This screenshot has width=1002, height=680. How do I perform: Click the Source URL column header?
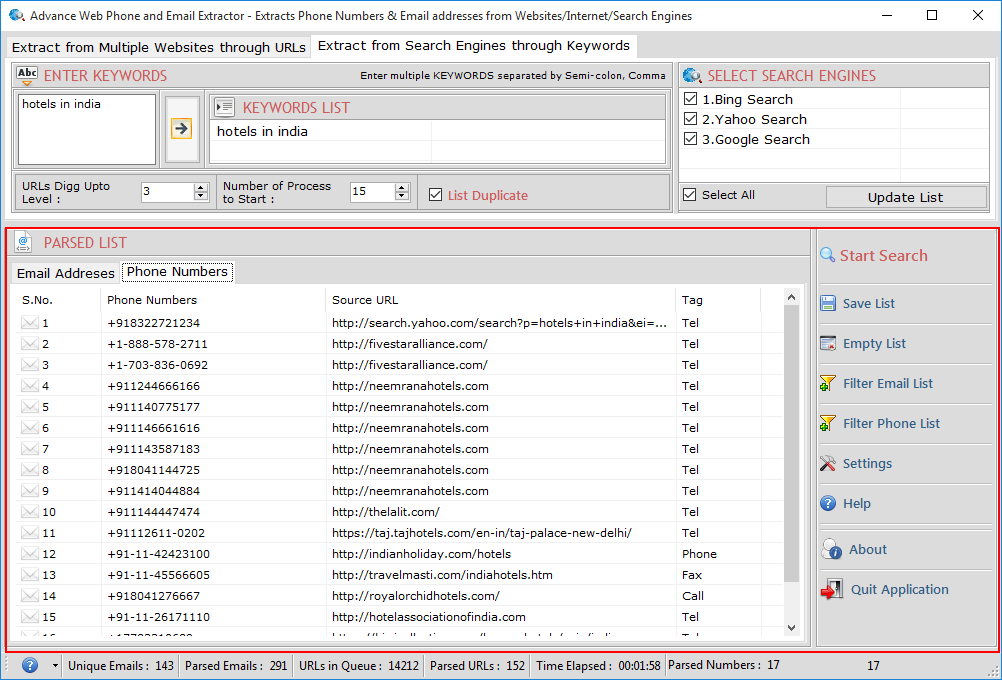[500, 300]
